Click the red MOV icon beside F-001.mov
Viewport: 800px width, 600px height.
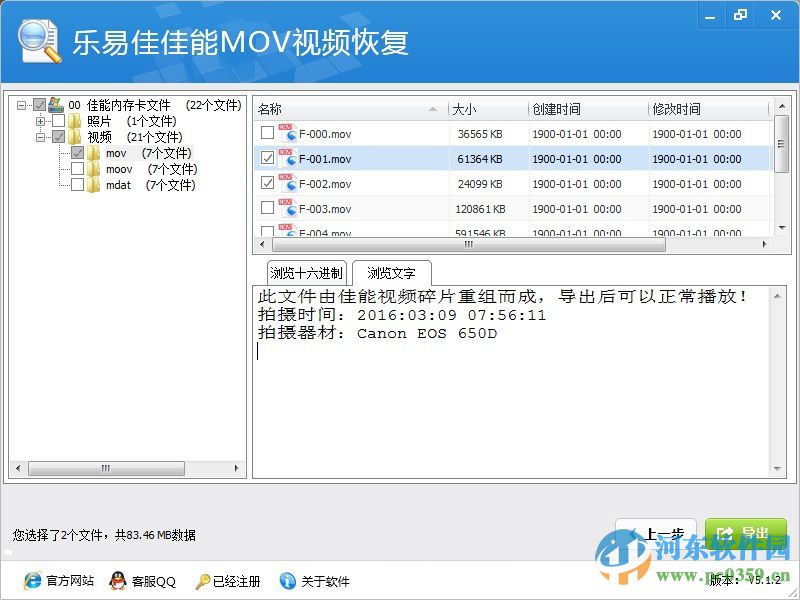(x=289, y=158)
